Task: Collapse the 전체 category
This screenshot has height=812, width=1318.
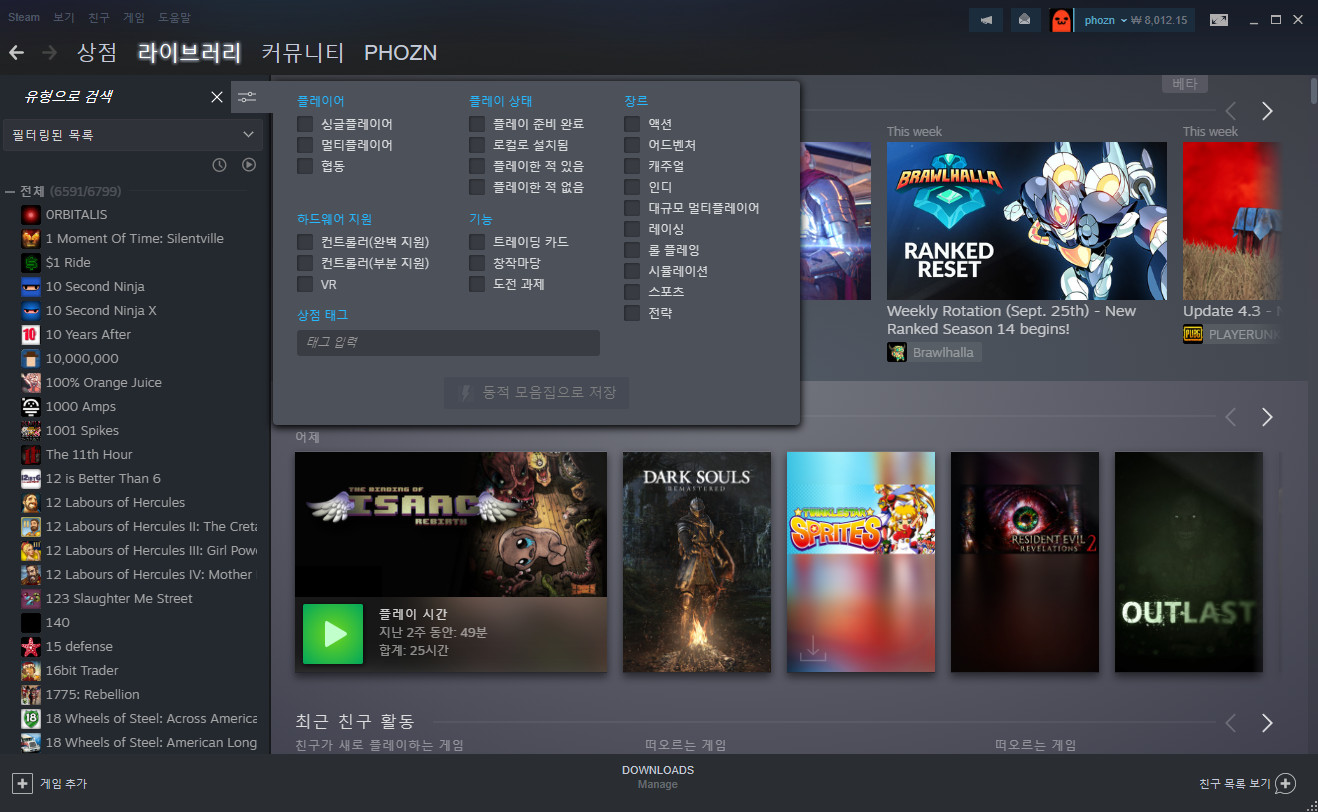Action: pyautogui.click(x=9, y=191)
